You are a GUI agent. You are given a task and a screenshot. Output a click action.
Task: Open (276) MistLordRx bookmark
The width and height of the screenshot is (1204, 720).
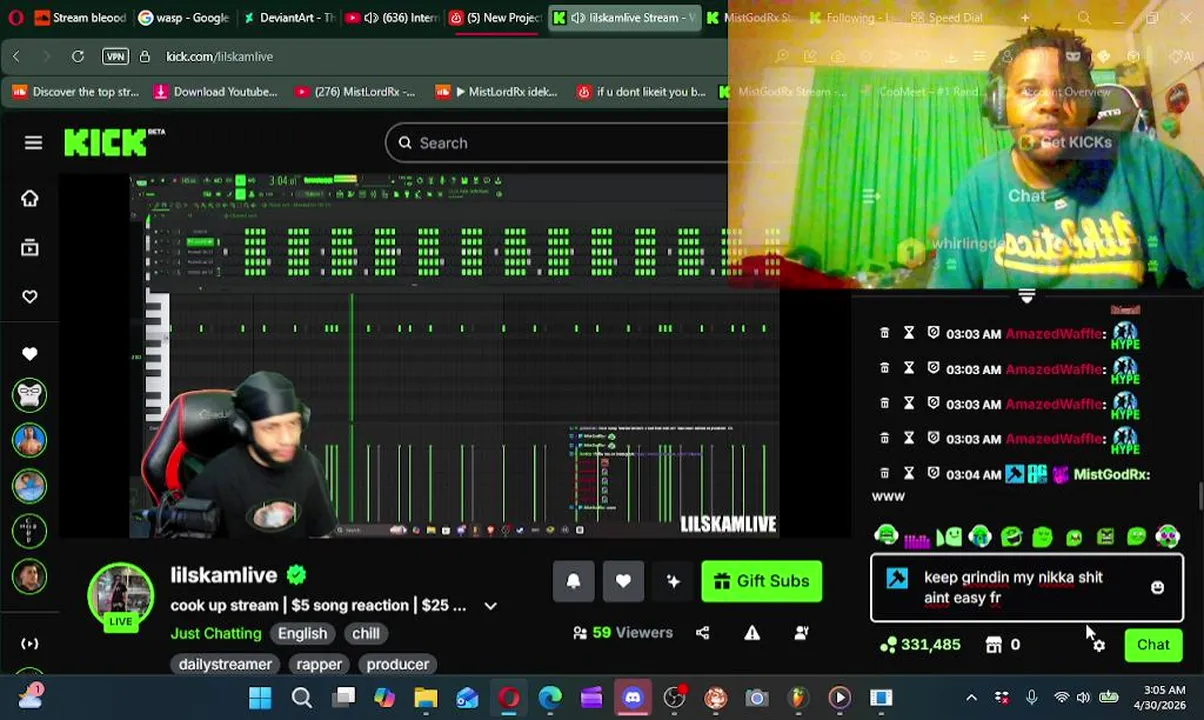click(x=355, y=92)
